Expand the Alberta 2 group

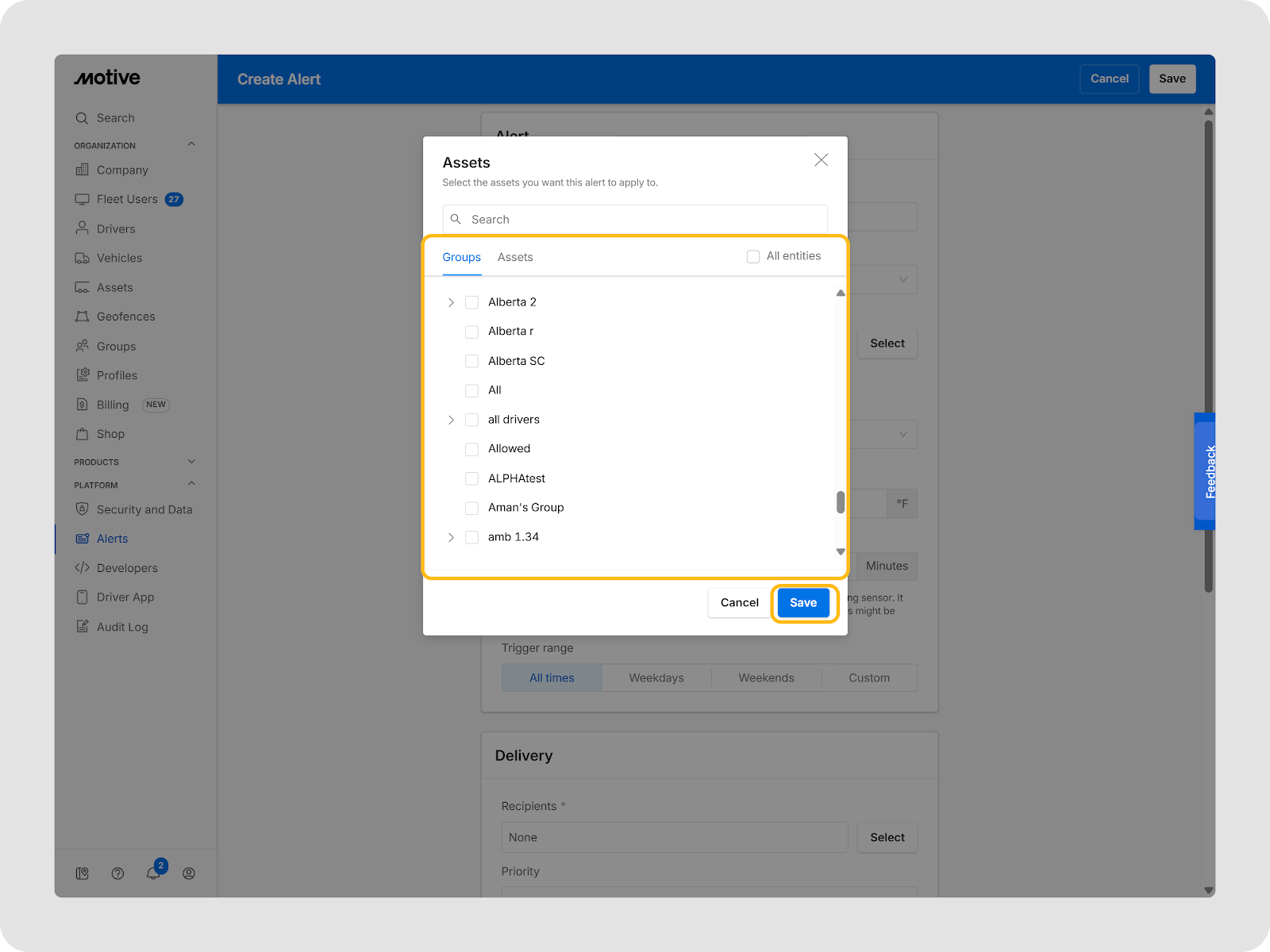[x=451, y=302]
